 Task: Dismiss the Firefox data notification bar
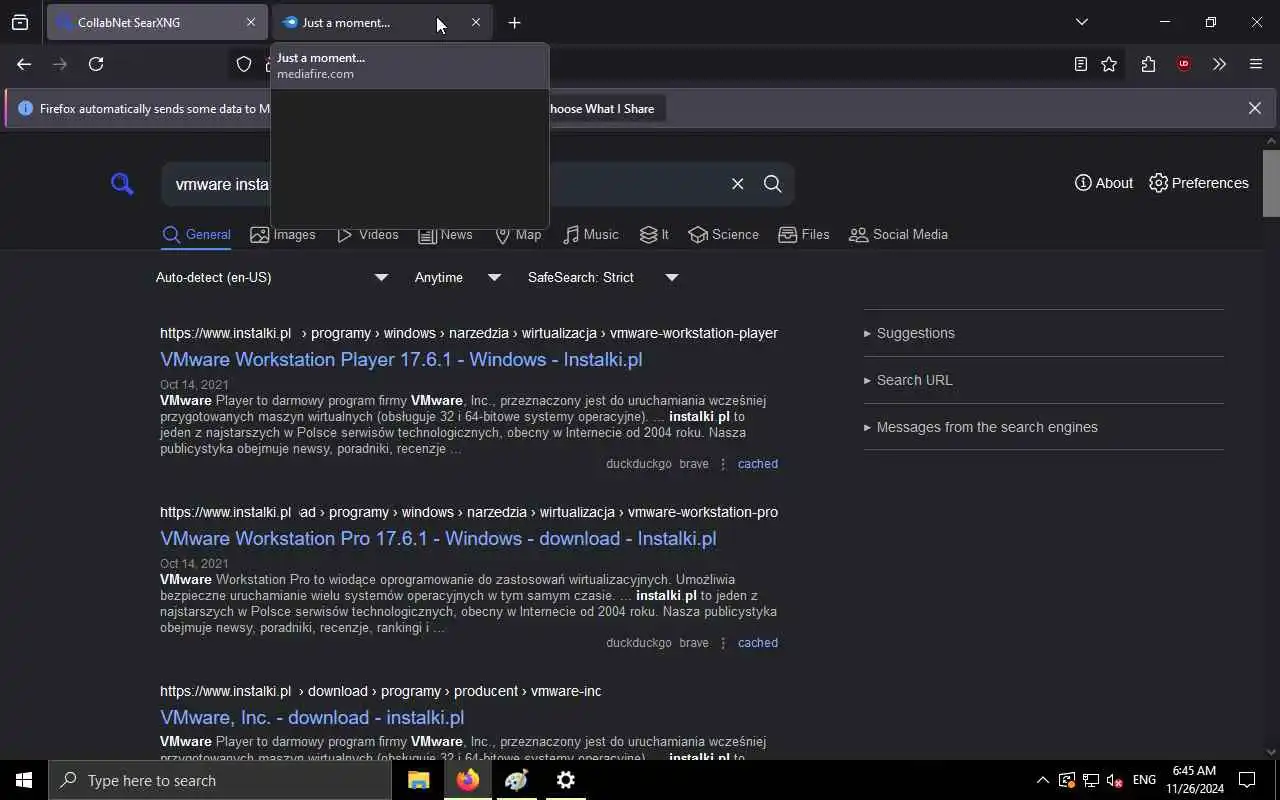(1254, 108)
